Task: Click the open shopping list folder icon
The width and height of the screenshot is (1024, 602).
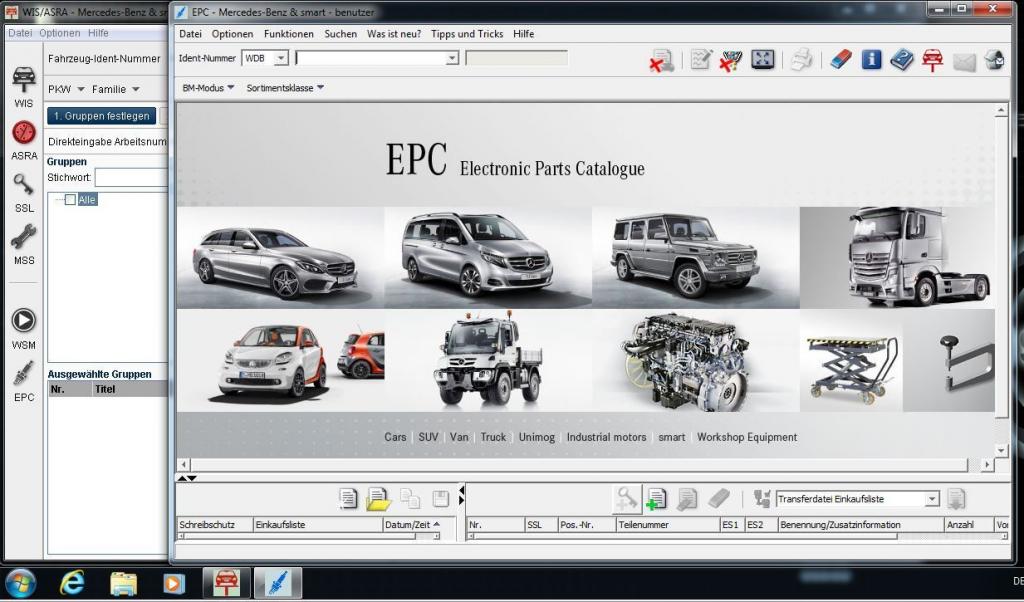Action: click(377, 499)
